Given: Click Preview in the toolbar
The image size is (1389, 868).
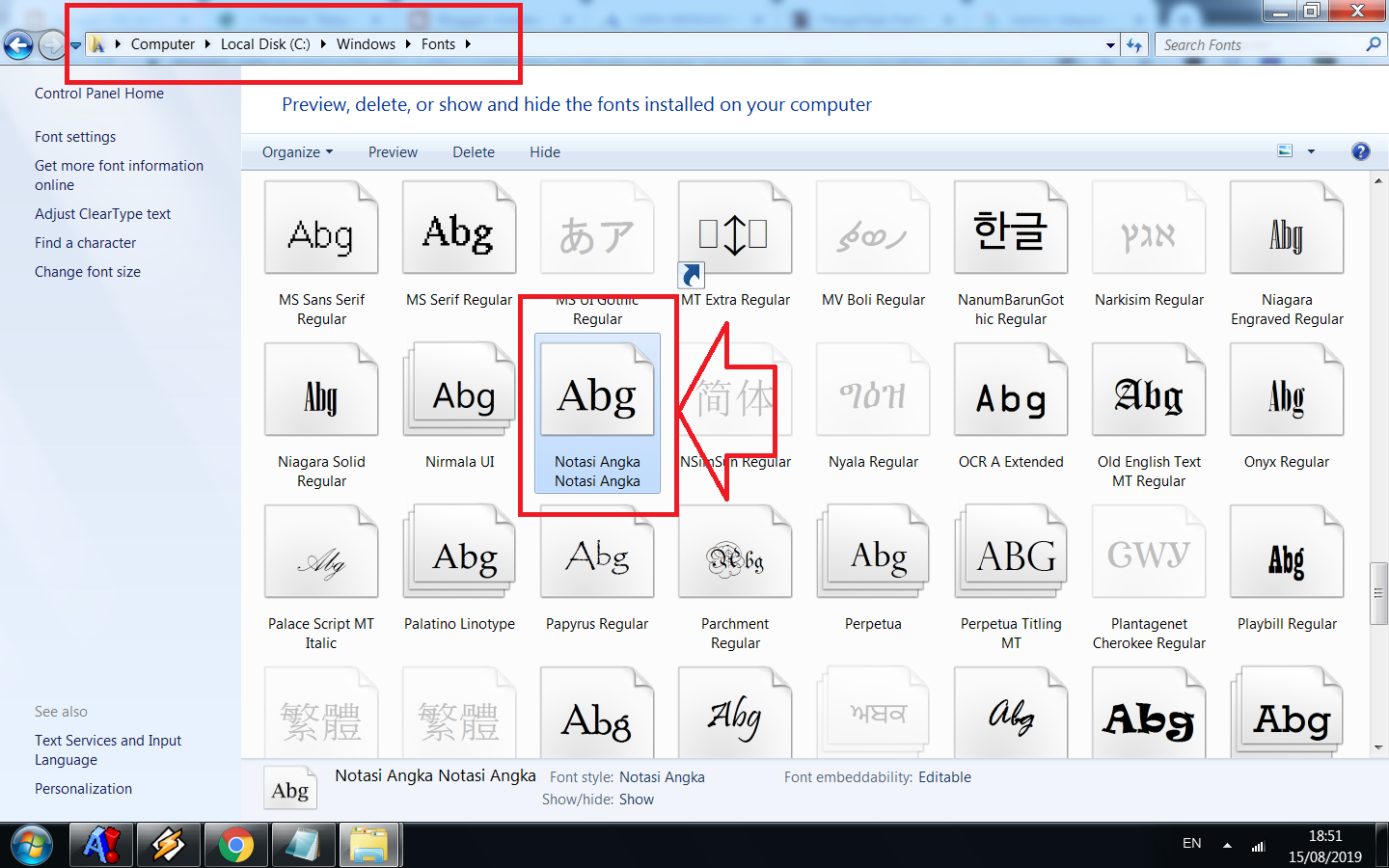Looking at the screenshot, I should (393, 152).
